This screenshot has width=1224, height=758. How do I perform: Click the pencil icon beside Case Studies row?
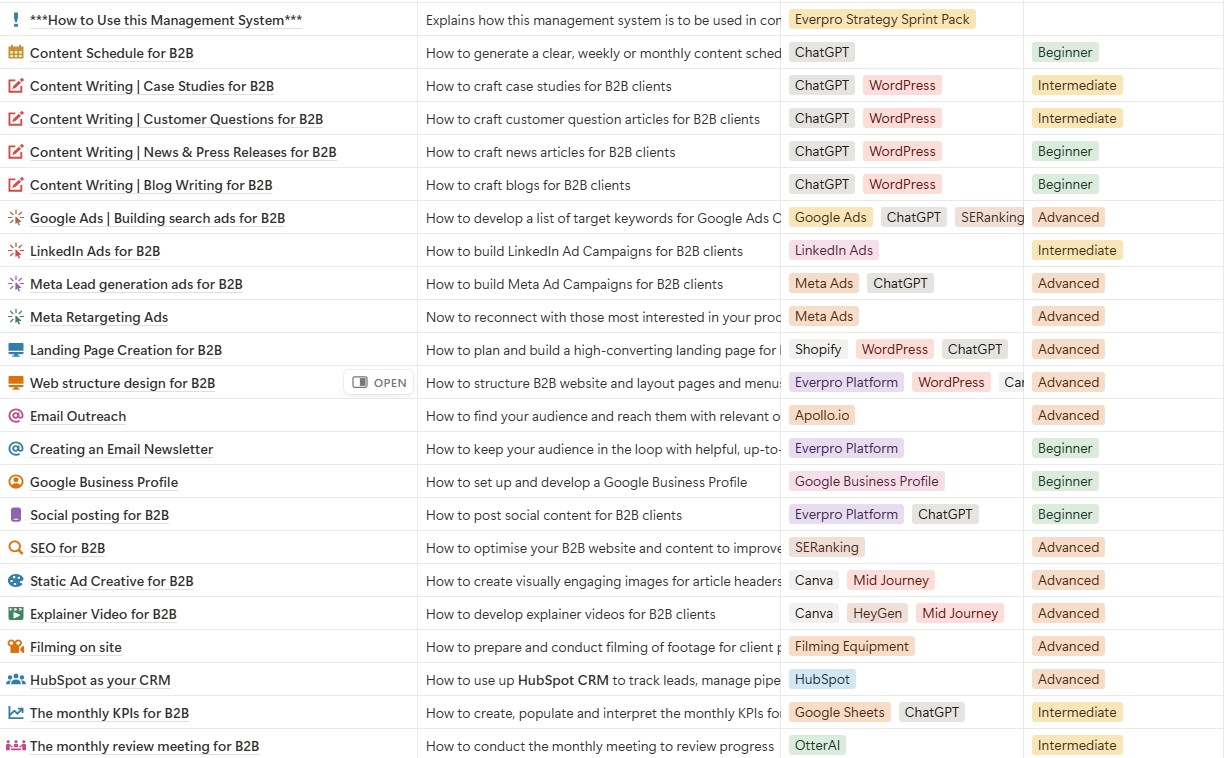pos(16,86)
